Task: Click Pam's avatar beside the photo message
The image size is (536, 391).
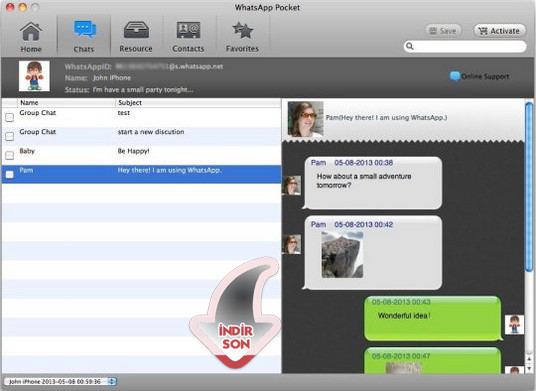Action: click(x=292, y=244)
